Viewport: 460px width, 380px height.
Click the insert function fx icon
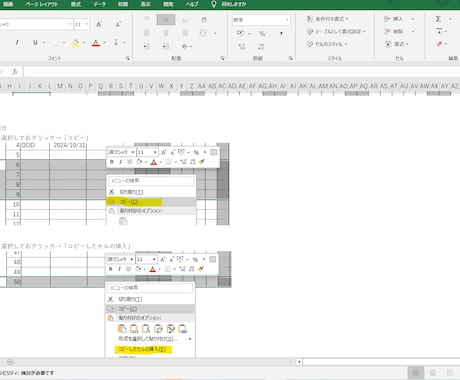[x=15, y=71]
